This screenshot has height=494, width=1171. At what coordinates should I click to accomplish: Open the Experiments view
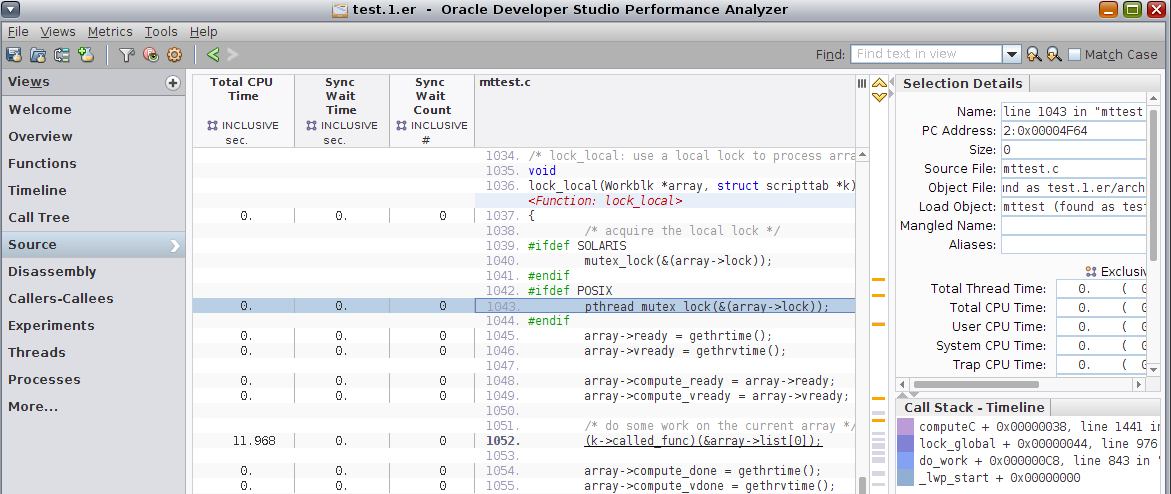pos(93,325)
